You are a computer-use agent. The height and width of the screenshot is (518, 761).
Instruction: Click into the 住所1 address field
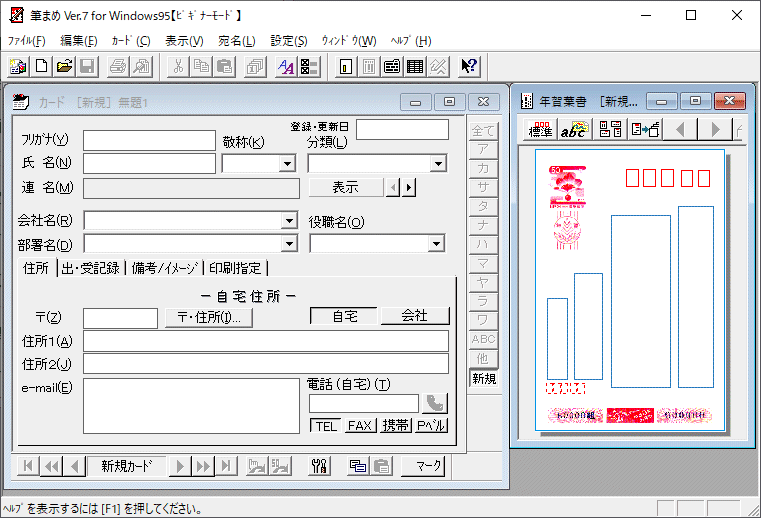[x=266, y=341]
